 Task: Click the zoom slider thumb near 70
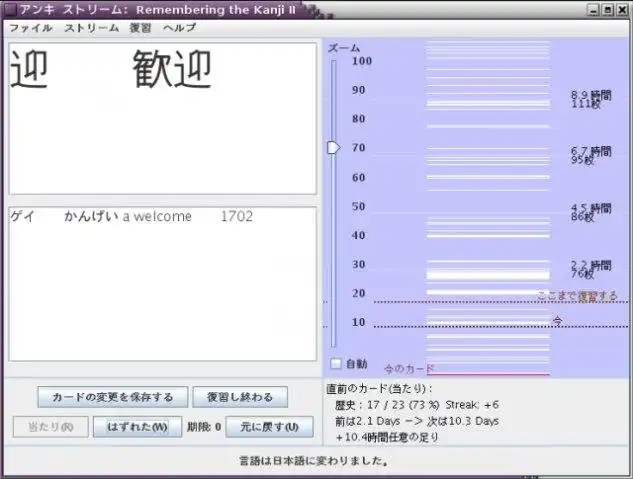click(333, 148)
